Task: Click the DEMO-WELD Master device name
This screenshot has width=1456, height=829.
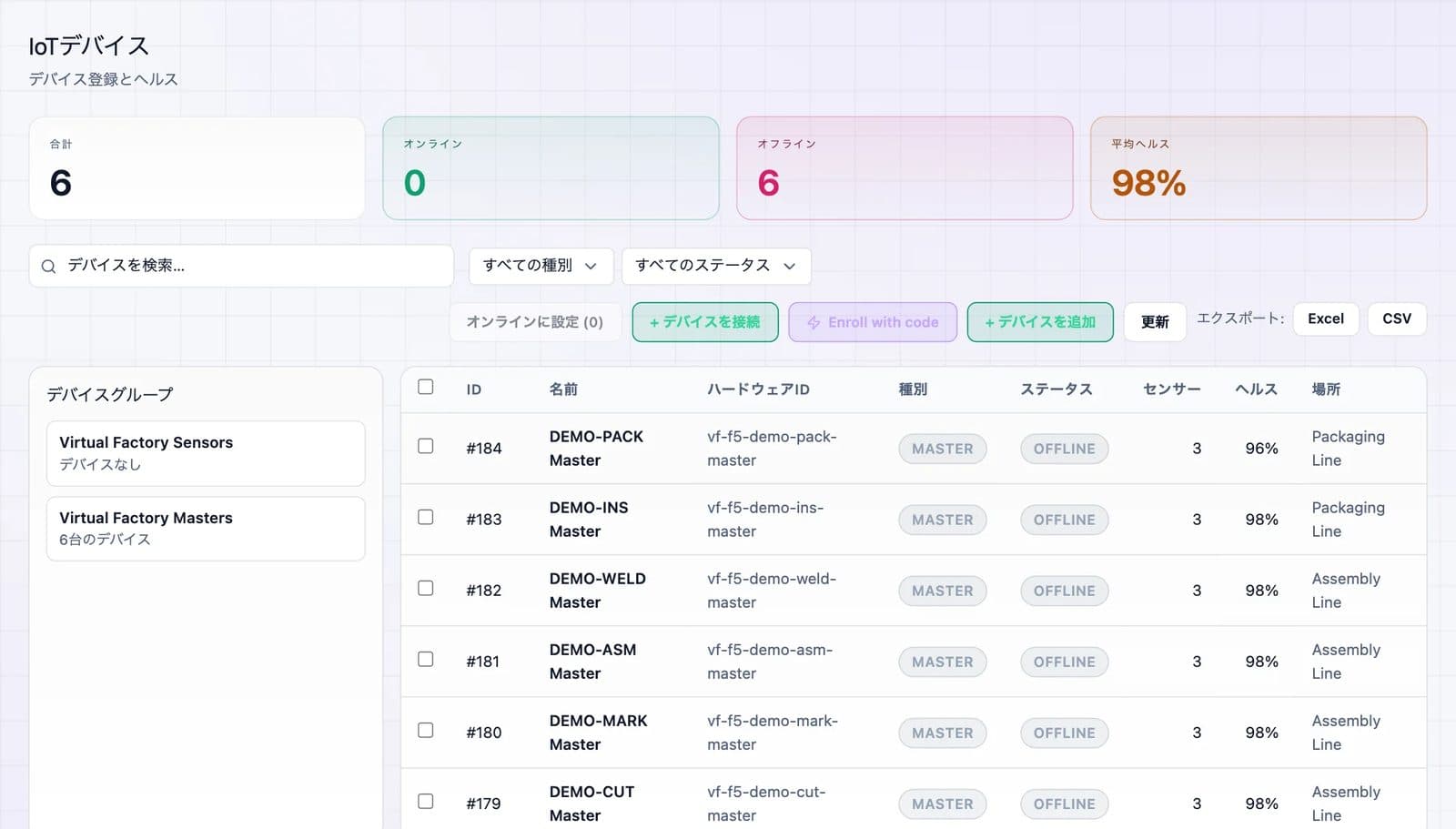Action: pos(598,591)
